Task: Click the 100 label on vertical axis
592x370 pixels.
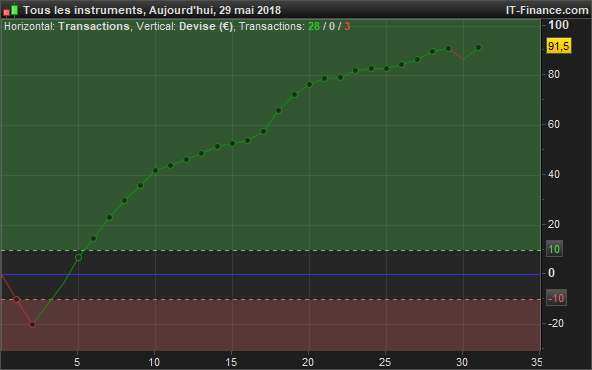Action: pyautogui.click(x=558, y=25)
